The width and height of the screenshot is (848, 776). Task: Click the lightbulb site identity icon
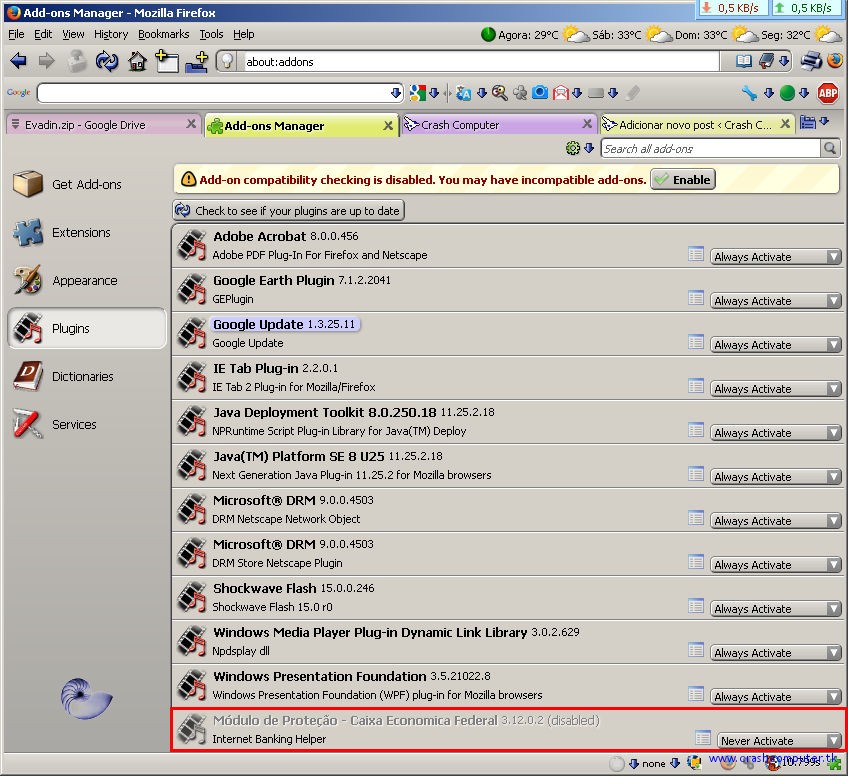pyautogui.click(x=228, y=61)
